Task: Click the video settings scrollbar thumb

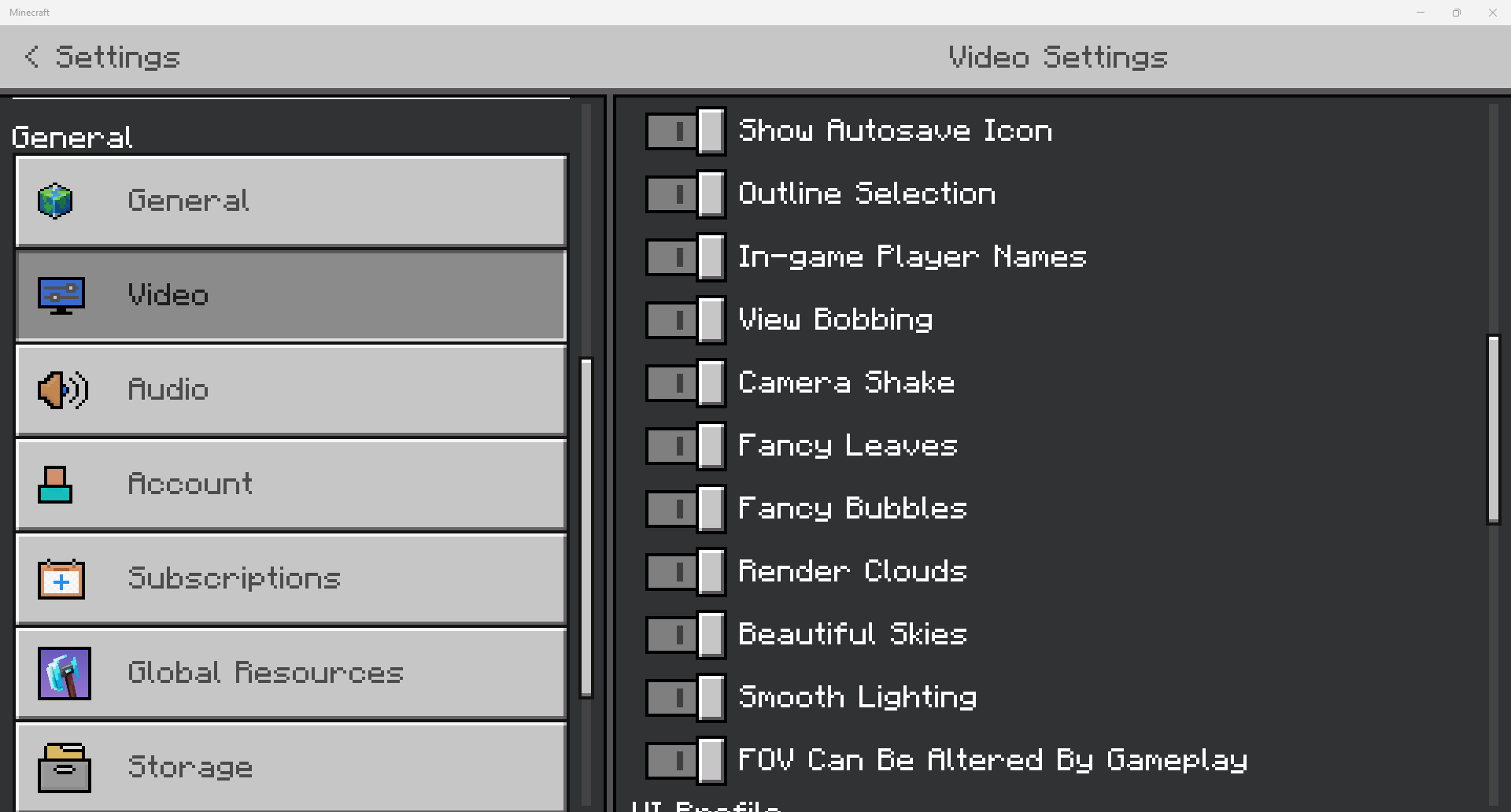Action: pos(1493,429)
